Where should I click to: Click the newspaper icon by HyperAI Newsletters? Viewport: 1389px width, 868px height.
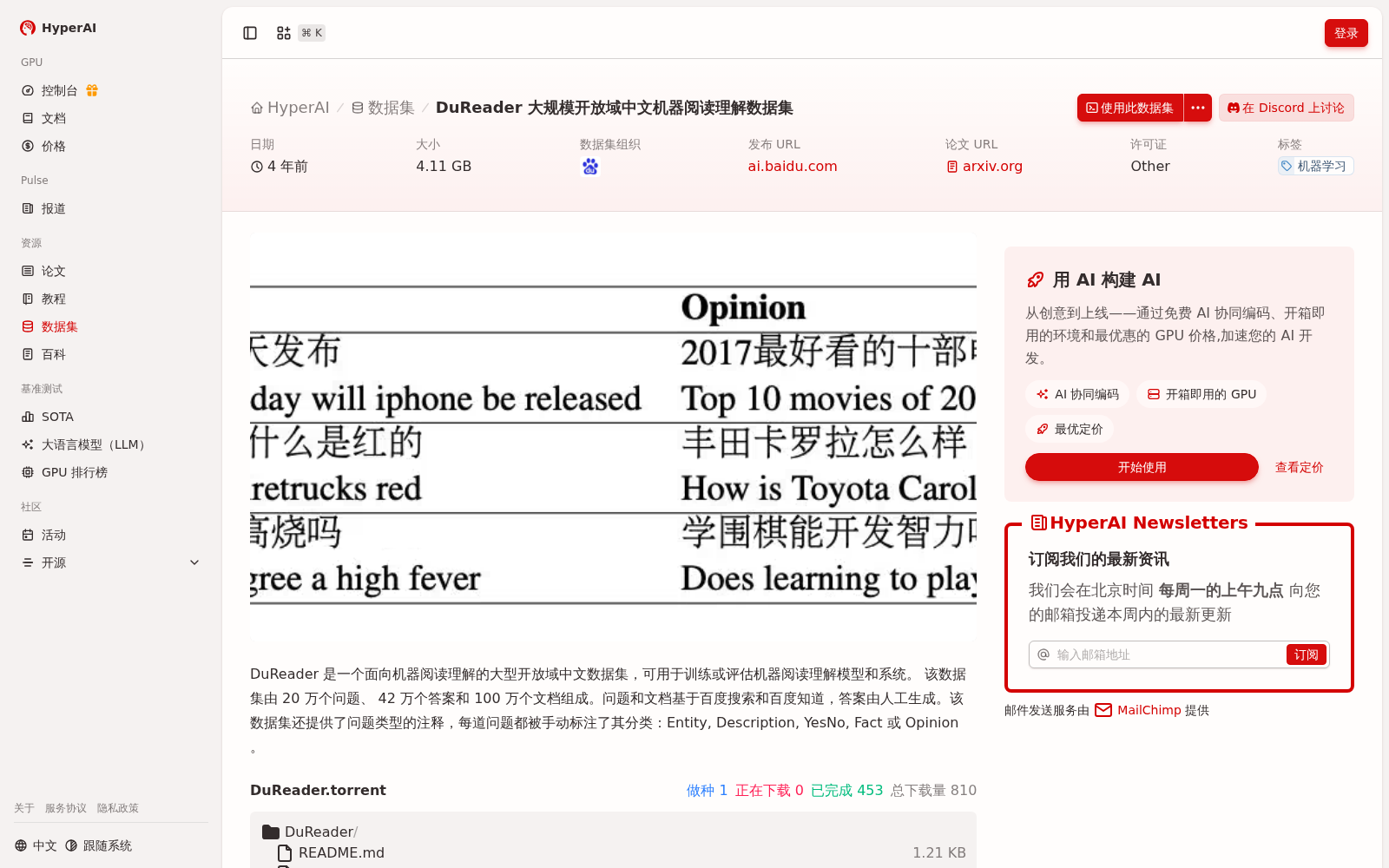point(1038,523)
